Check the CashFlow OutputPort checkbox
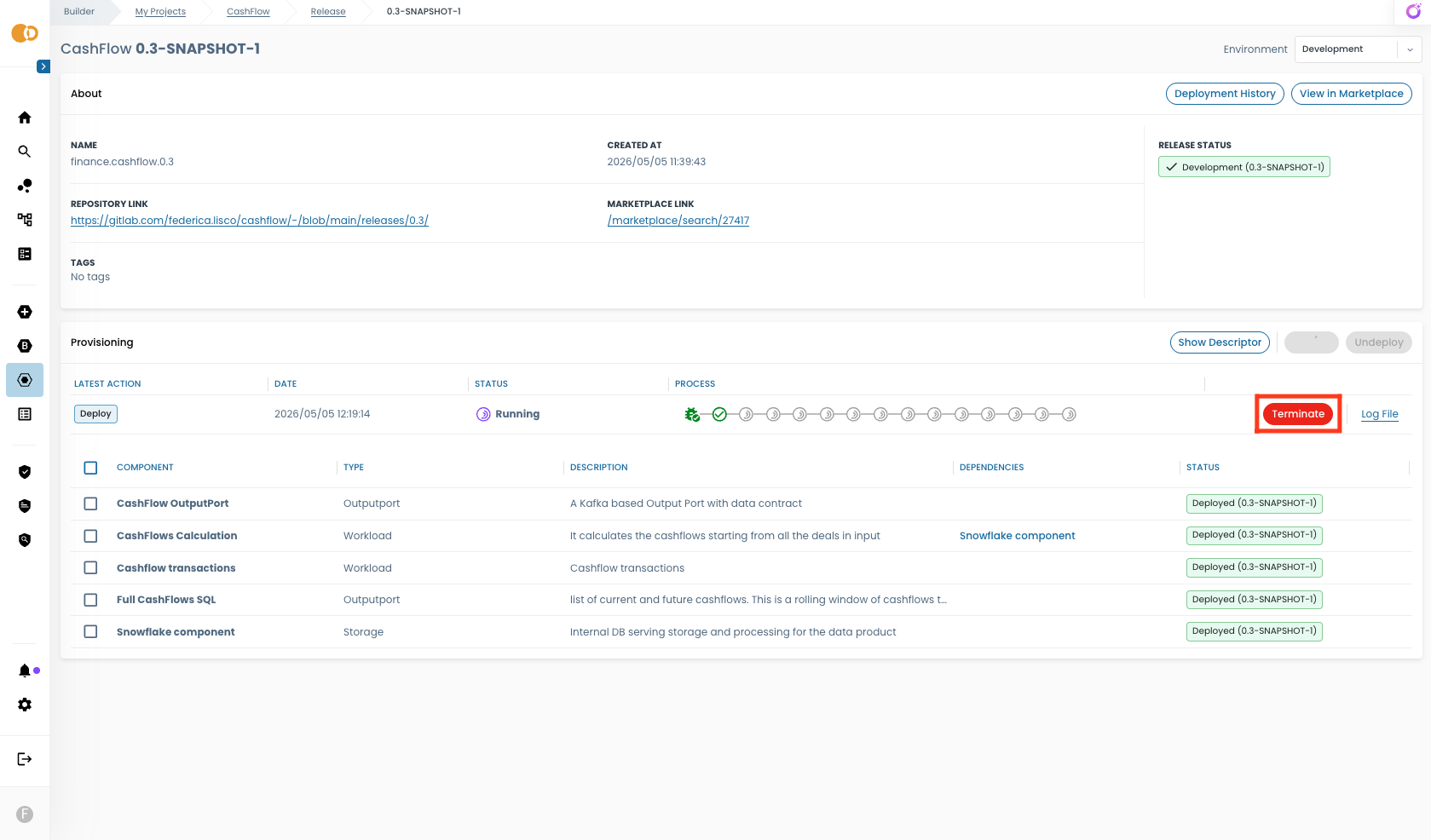The width and height of the screenshot is (1431, 840). [x=90, y=503]
